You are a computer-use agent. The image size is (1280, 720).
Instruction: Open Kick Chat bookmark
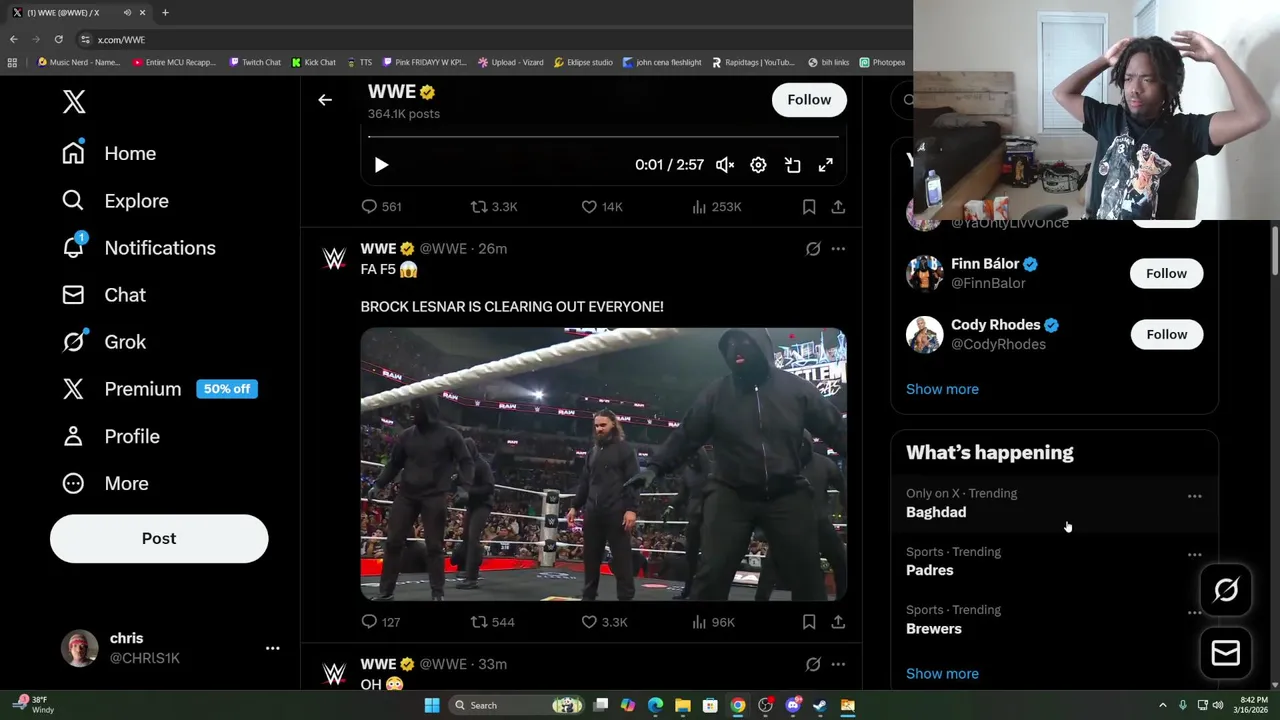pos(314,62)
